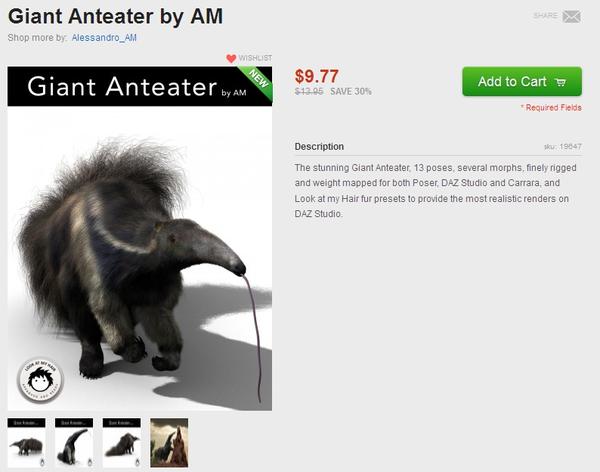600x472 pixels.
Task: Select the second standing anteater thumbnail
Action: coord(74,443)
